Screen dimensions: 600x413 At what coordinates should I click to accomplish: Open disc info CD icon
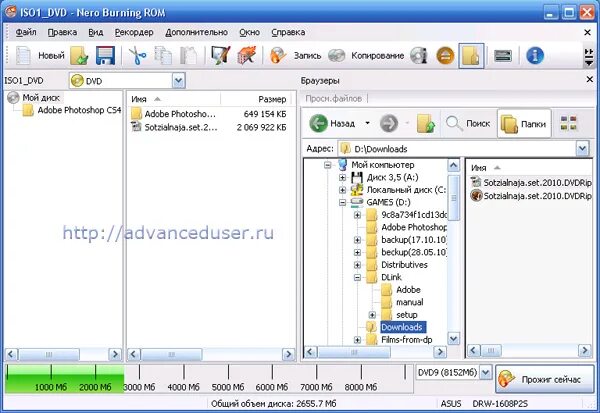pyautogui.click(x=419, y=56)
